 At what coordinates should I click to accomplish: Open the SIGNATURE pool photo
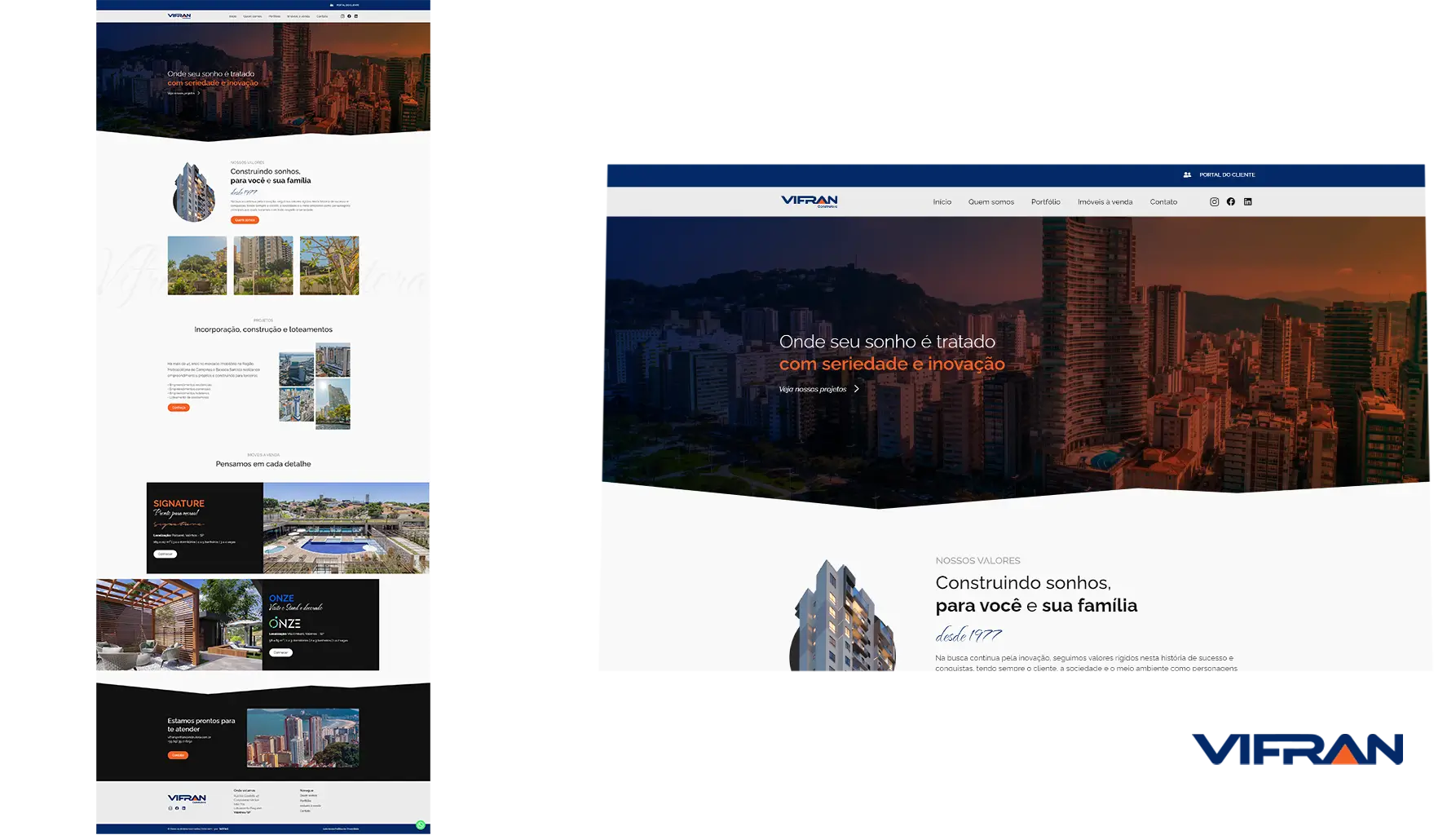pyautogui.click(x=346, y=528)
